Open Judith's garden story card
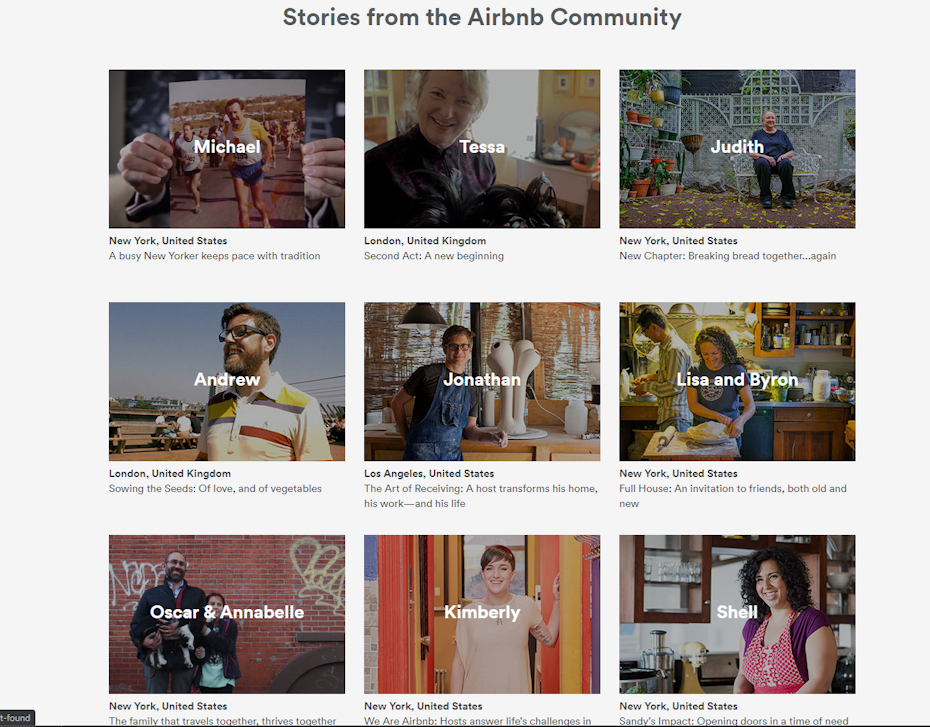The image size is (930, 727). point(737,149)
